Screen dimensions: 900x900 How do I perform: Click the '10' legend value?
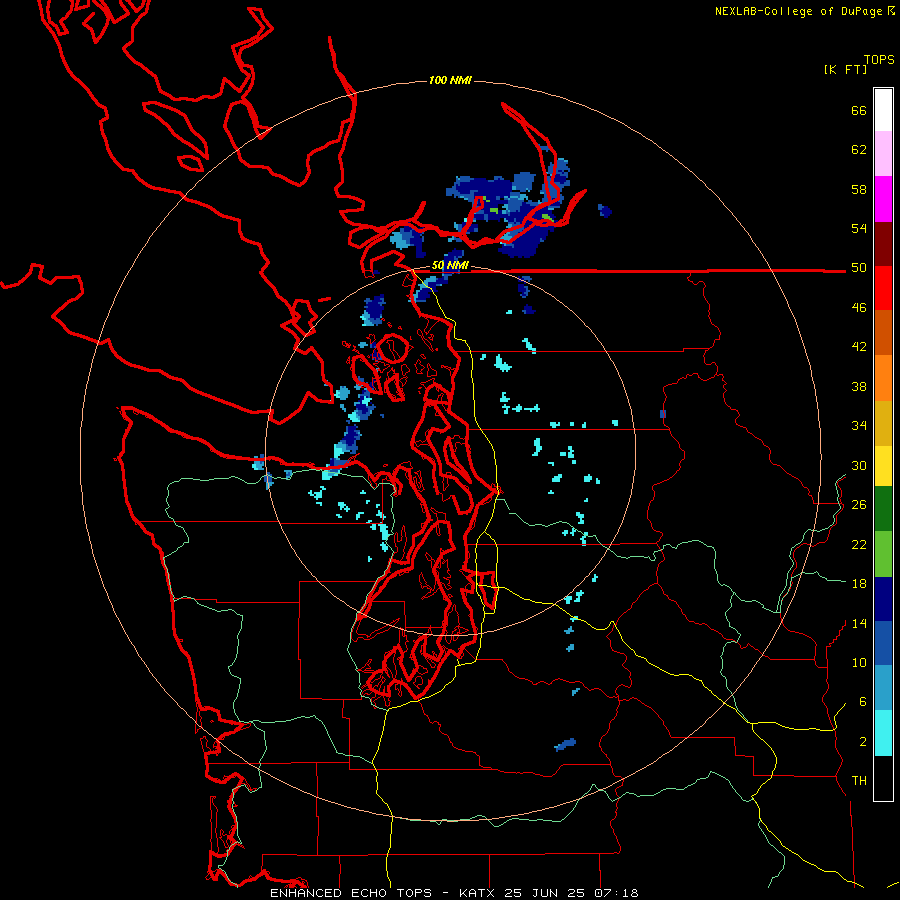pyautogui.click(x=859, y=662)
